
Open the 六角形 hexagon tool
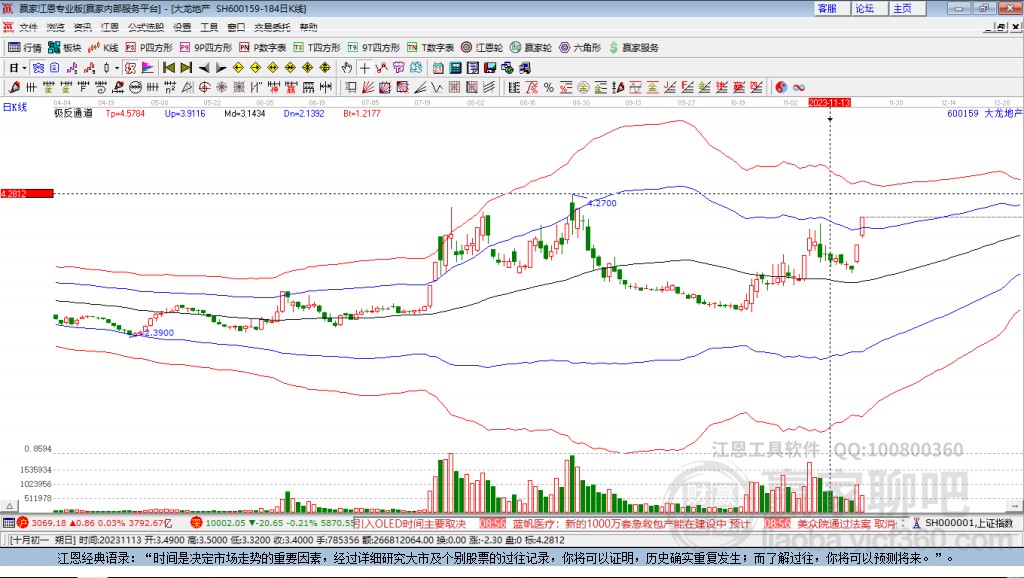[x=578, y=47]
